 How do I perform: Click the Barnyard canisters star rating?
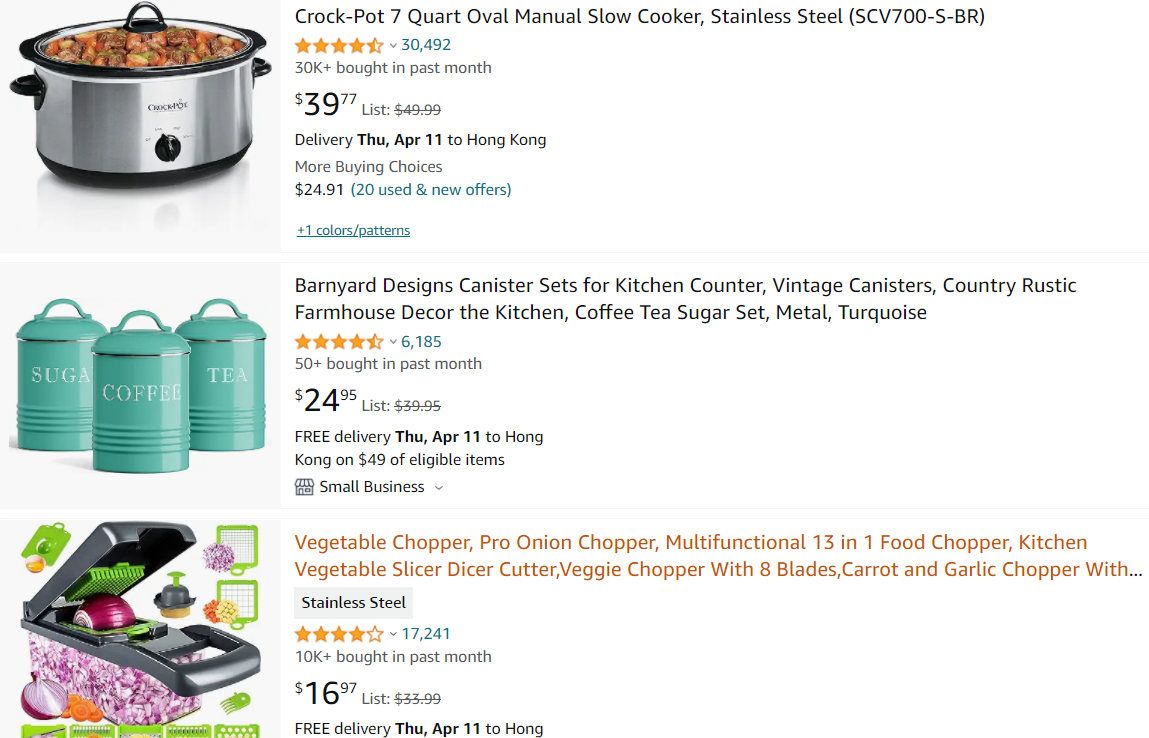(338, 342)
